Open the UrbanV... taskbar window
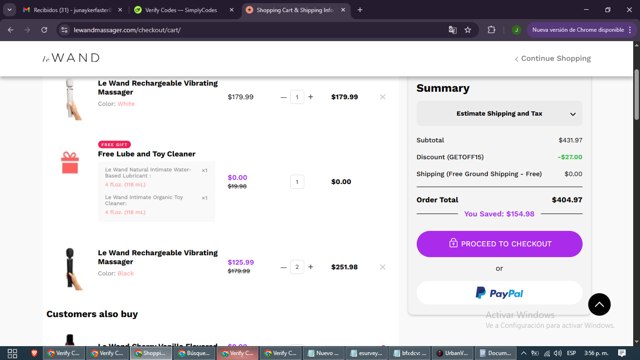640x360 pixels. 452,353
